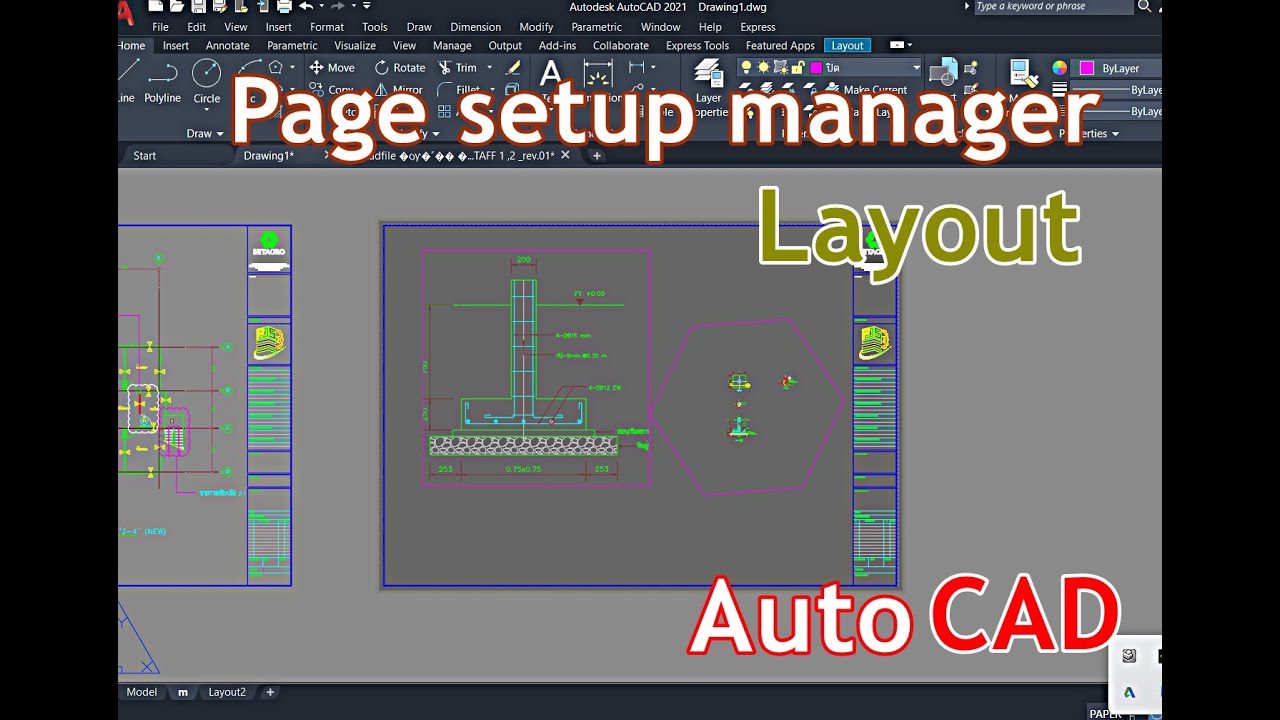The image size is (1280, 720).
Task: Click the Redo arrow icon
Action: (x=338, y=7)
